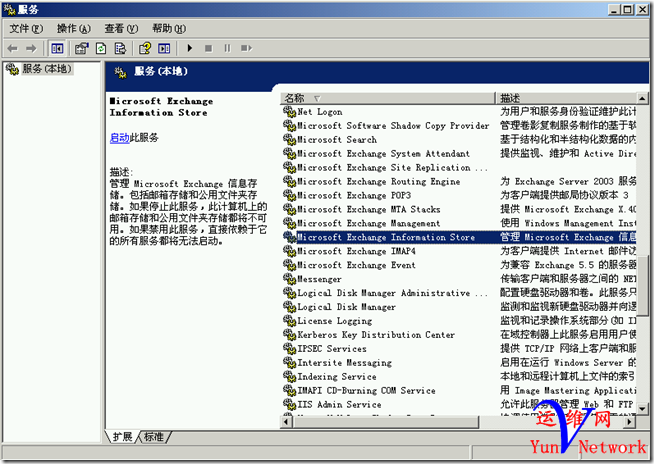Click the gear icon beside Net Logon
The height and width of the screenshot is (464, 654).
pyautogui.click(x=289, y=112)
